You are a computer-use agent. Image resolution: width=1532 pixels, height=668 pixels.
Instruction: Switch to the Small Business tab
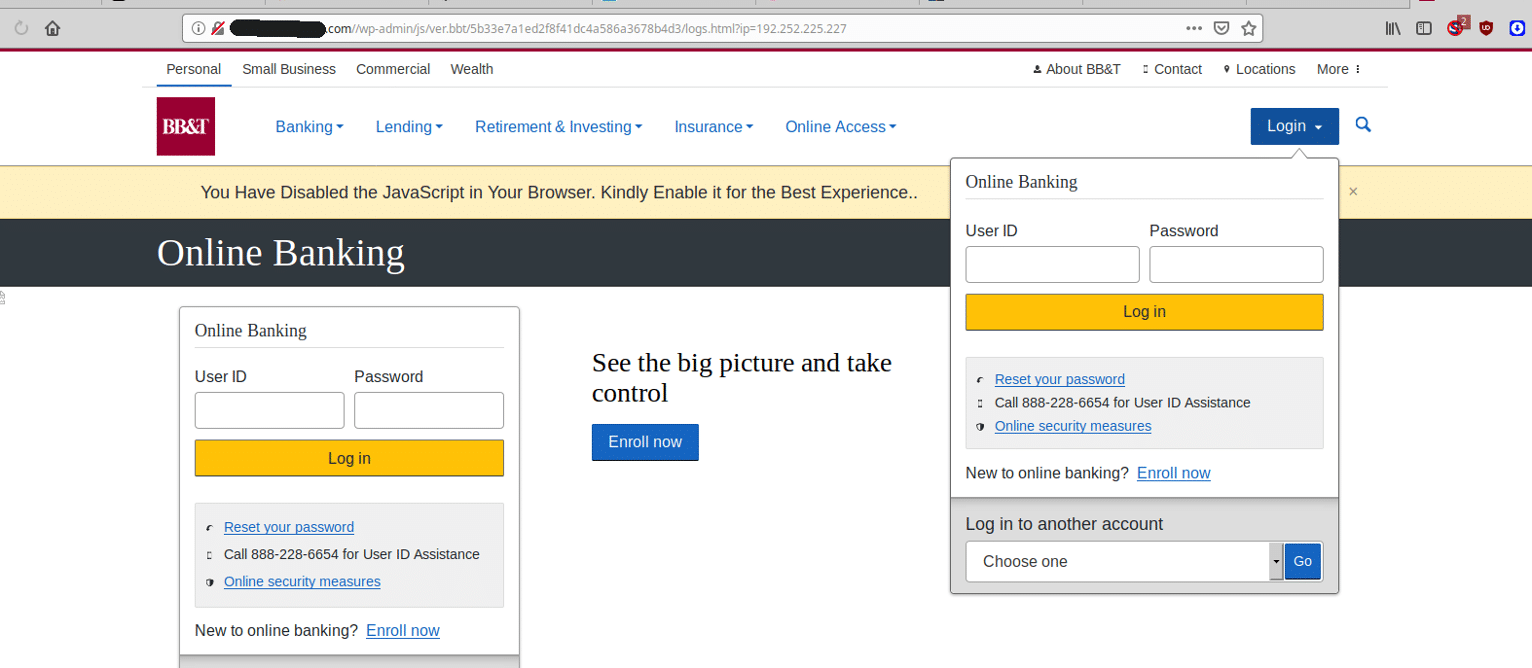click(x=289, y=69)
